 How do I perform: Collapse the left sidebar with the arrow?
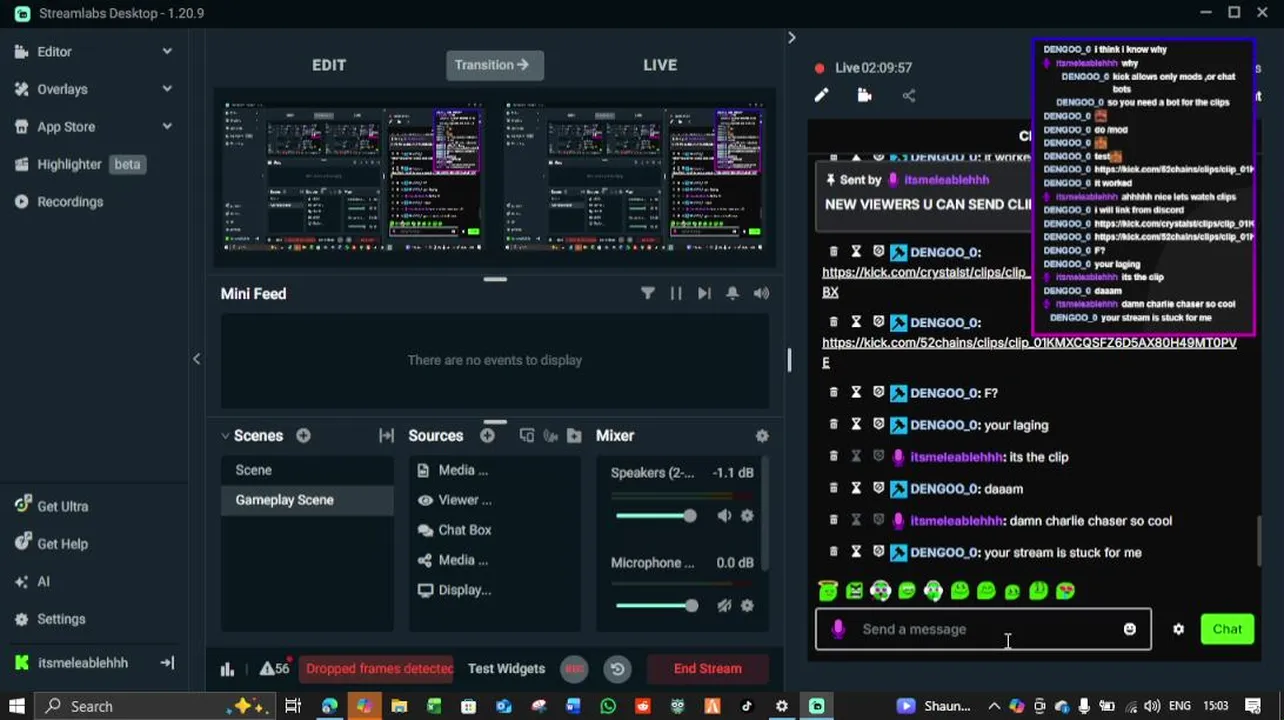(x=196, y=359)
